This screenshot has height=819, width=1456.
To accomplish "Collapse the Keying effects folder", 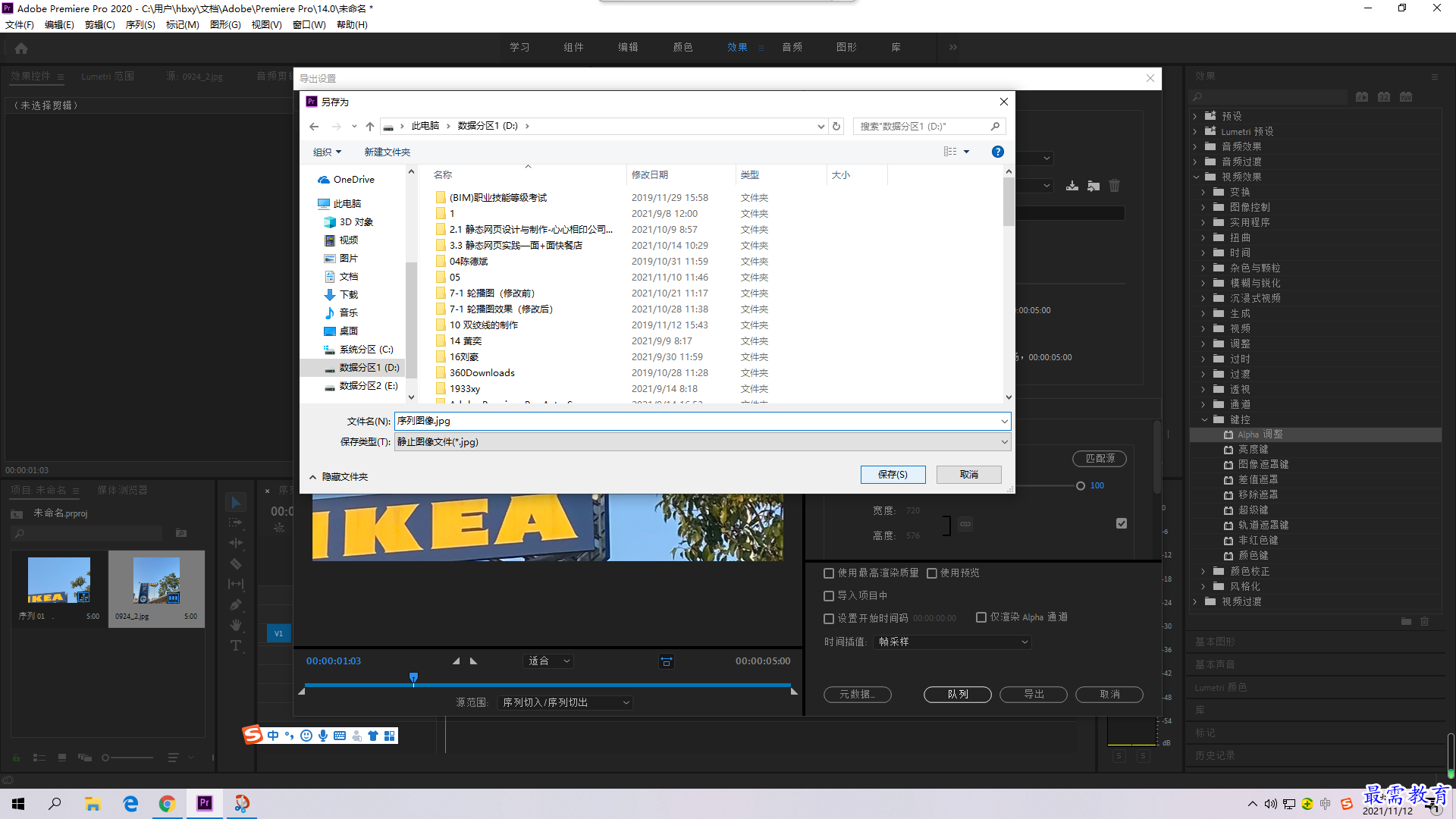I will click(1204, 419).
